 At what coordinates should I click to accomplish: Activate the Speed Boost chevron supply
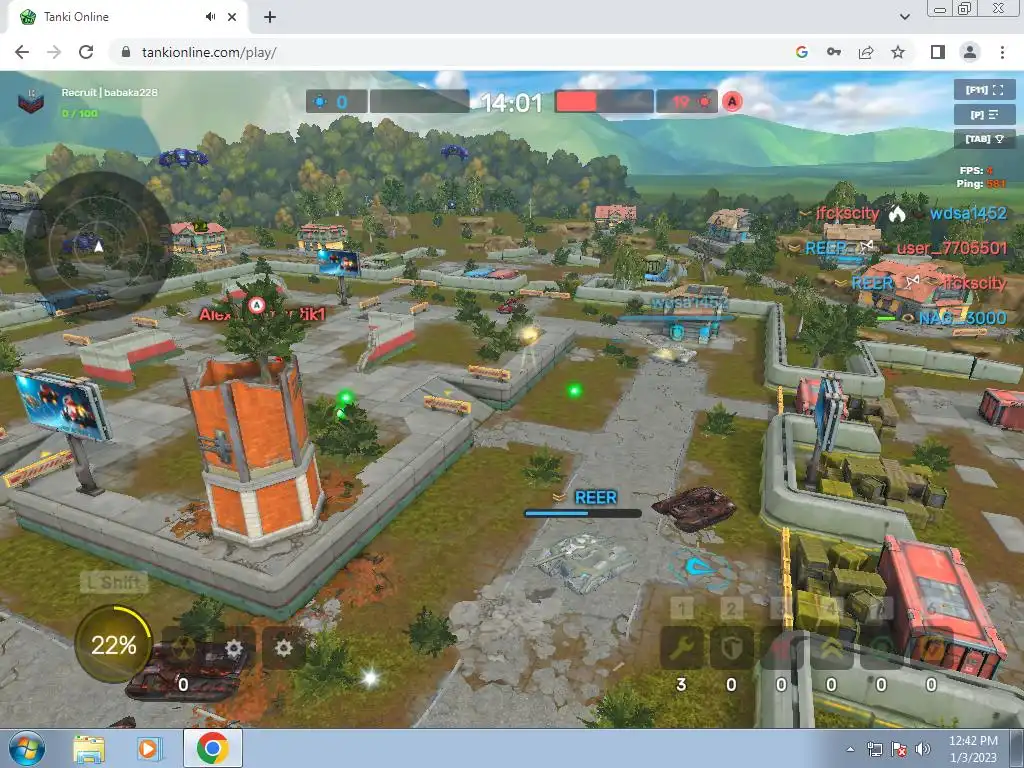coord(831,648)
